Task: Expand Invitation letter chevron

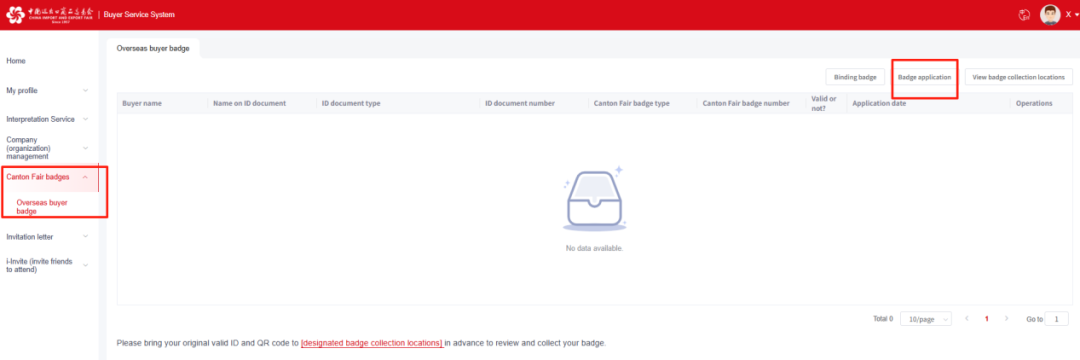Action: click(85, 237)
